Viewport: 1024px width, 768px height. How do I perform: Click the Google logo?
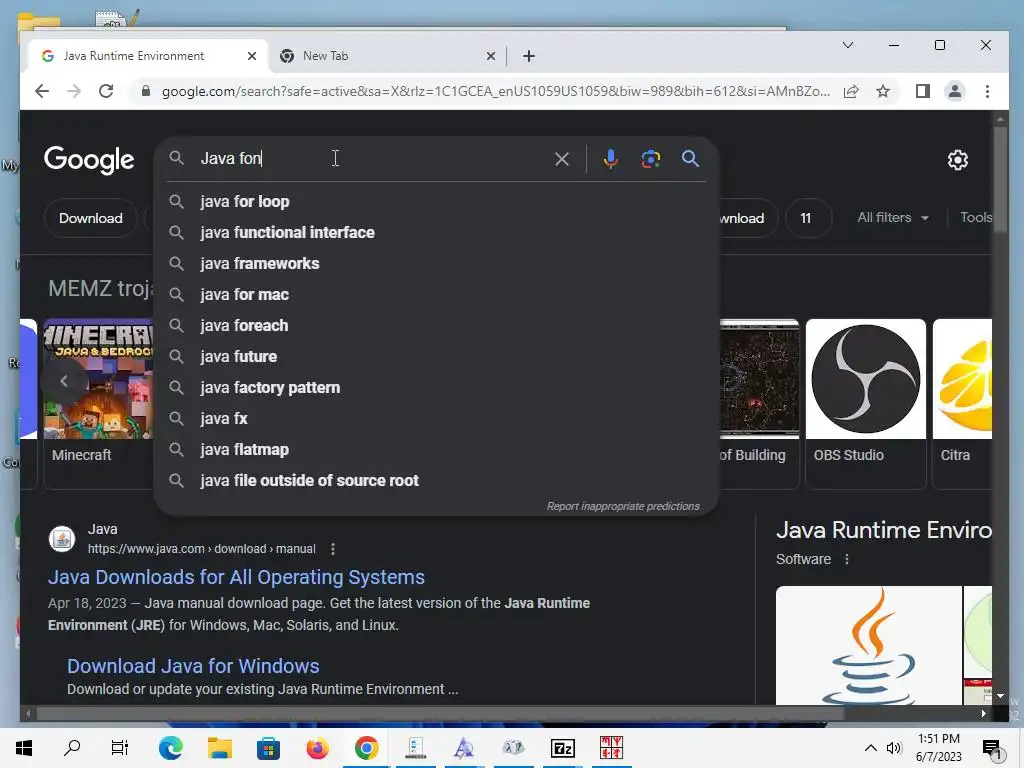[89, 160]
